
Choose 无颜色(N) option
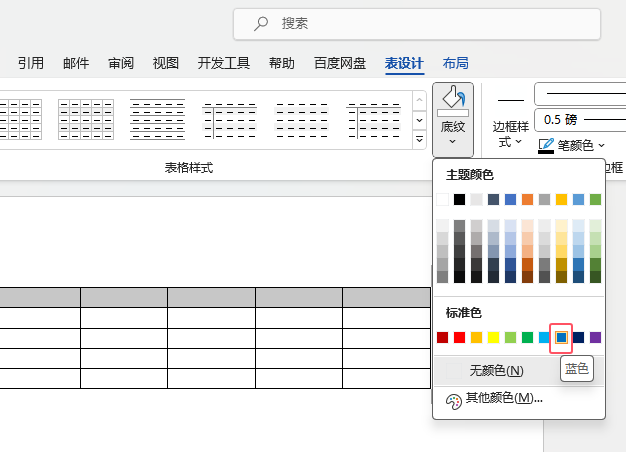click(x=519, y=371)
